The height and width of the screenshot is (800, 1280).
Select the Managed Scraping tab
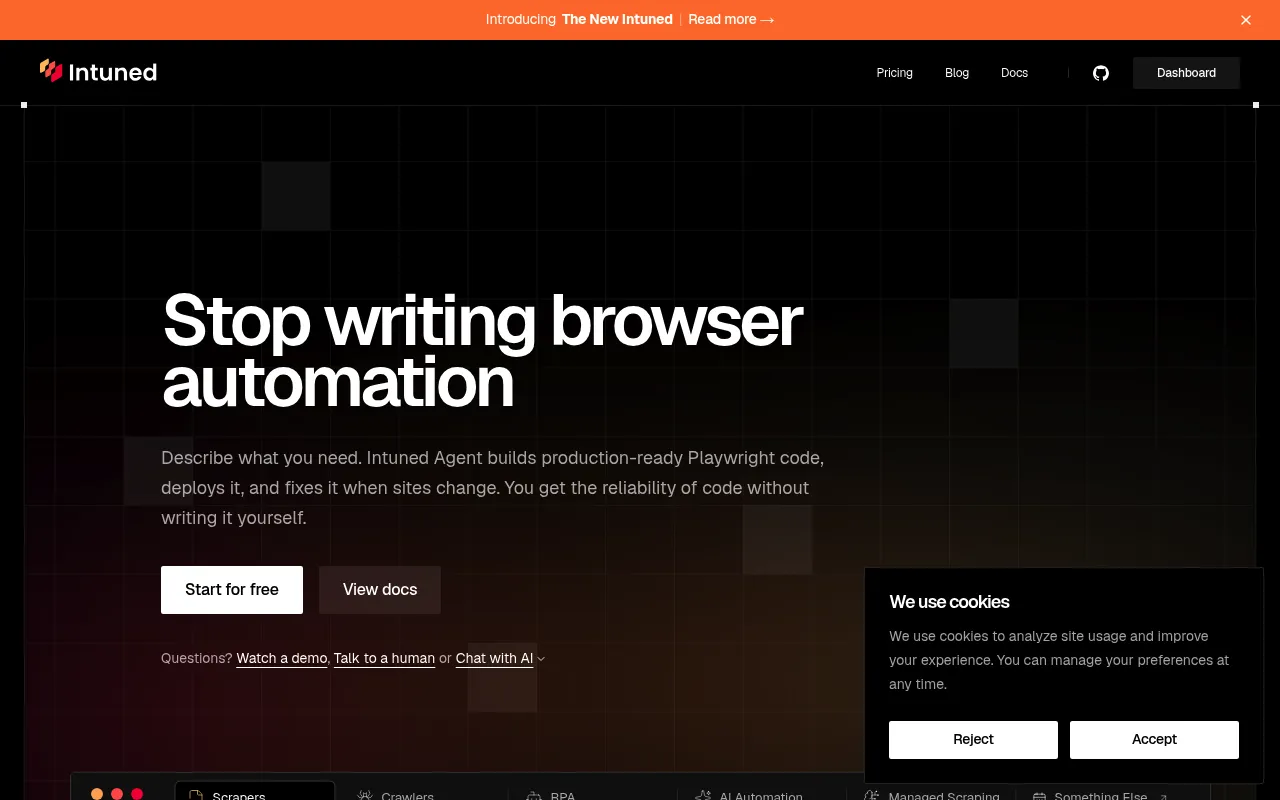pos(932,793)
